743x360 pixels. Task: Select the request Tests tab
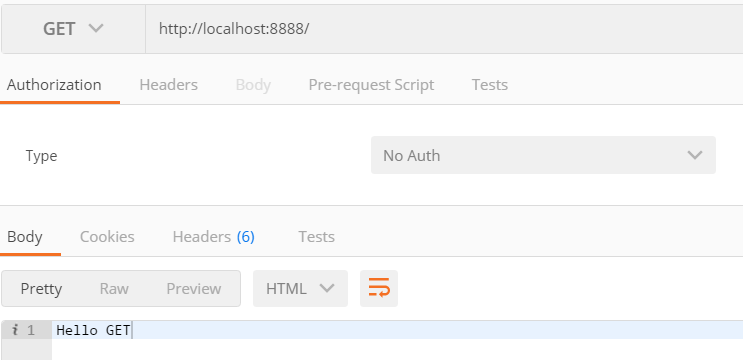pos(489,85)
